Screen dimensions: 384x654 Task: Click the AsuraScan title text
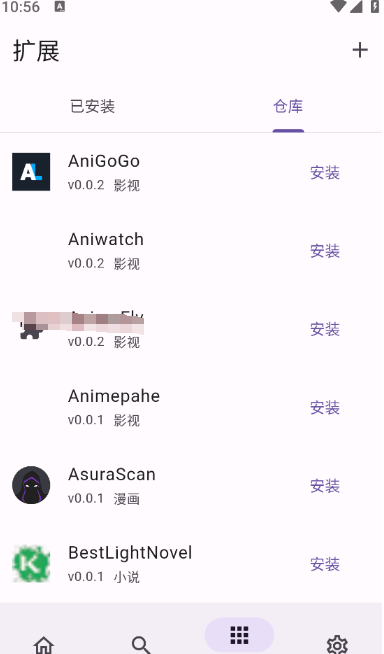click(x=112, y=475)
